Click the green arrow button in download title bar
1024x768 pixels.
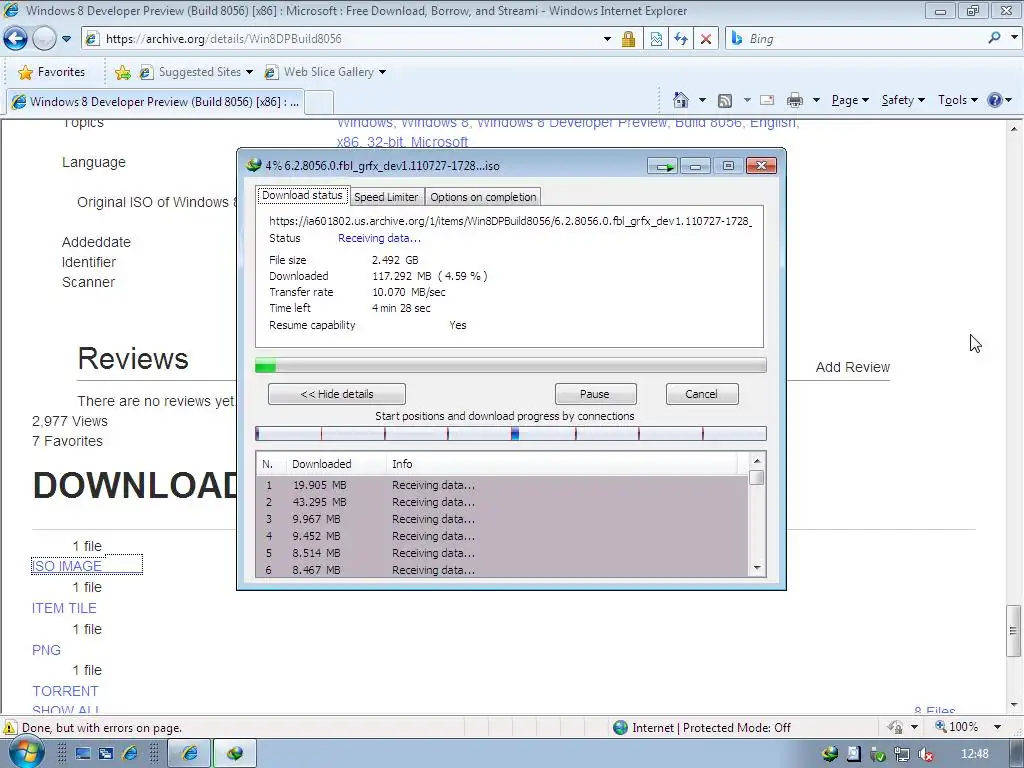pos(664,167)
